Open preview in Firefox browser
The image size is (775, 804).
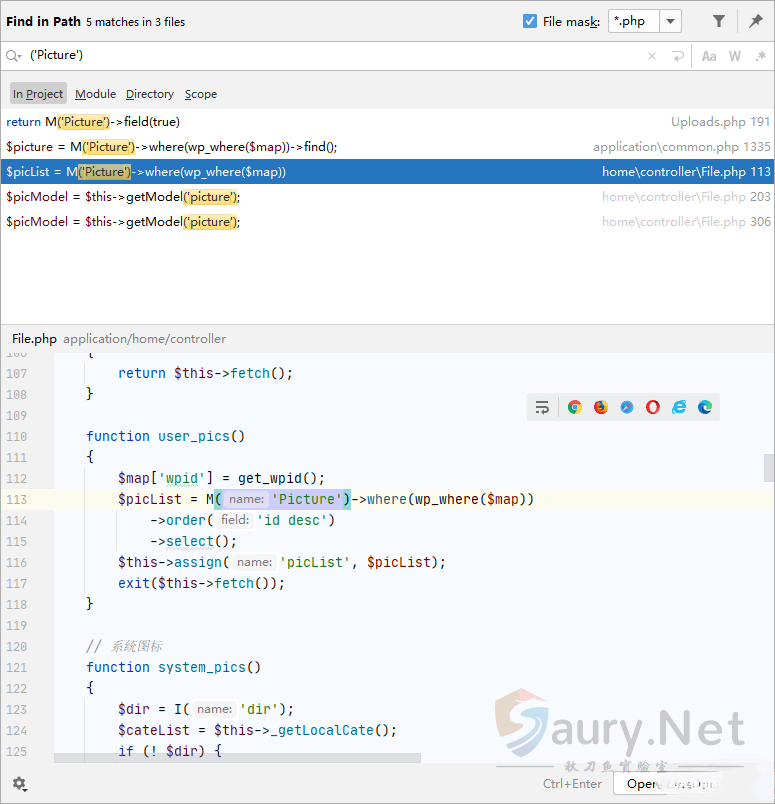601,407
